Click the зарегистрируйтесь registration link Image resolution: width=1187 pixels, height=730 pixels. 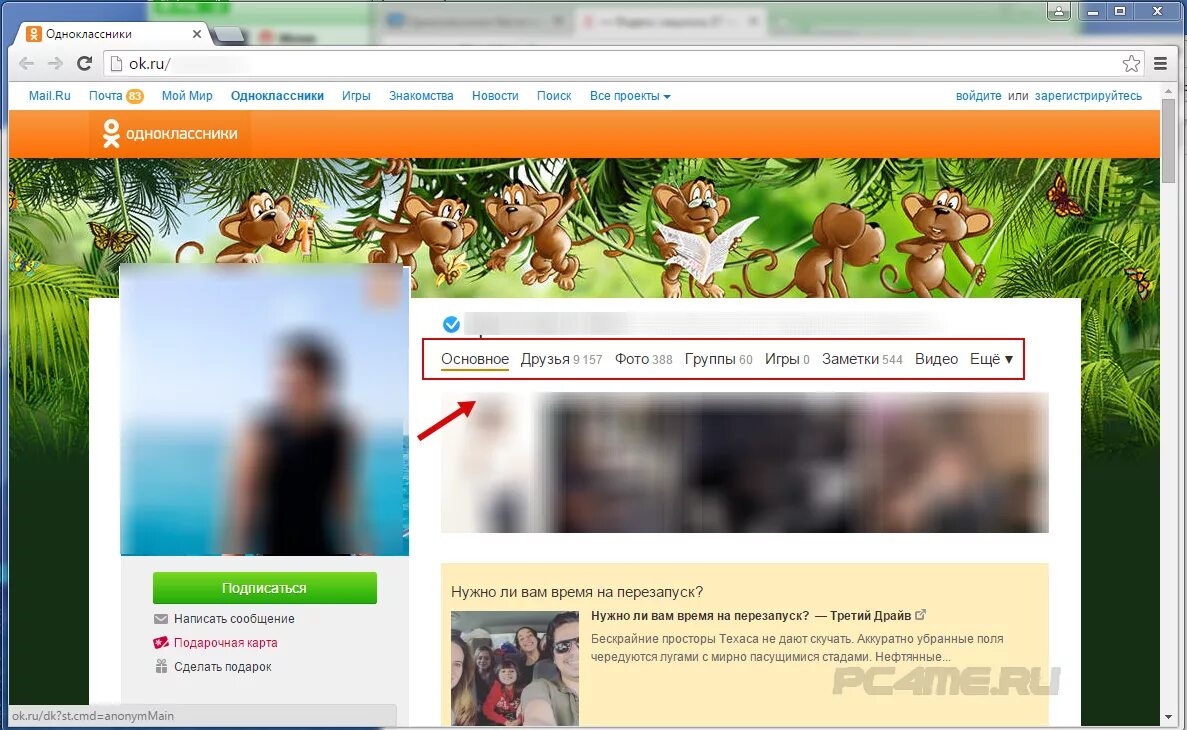coord(1088,96)
